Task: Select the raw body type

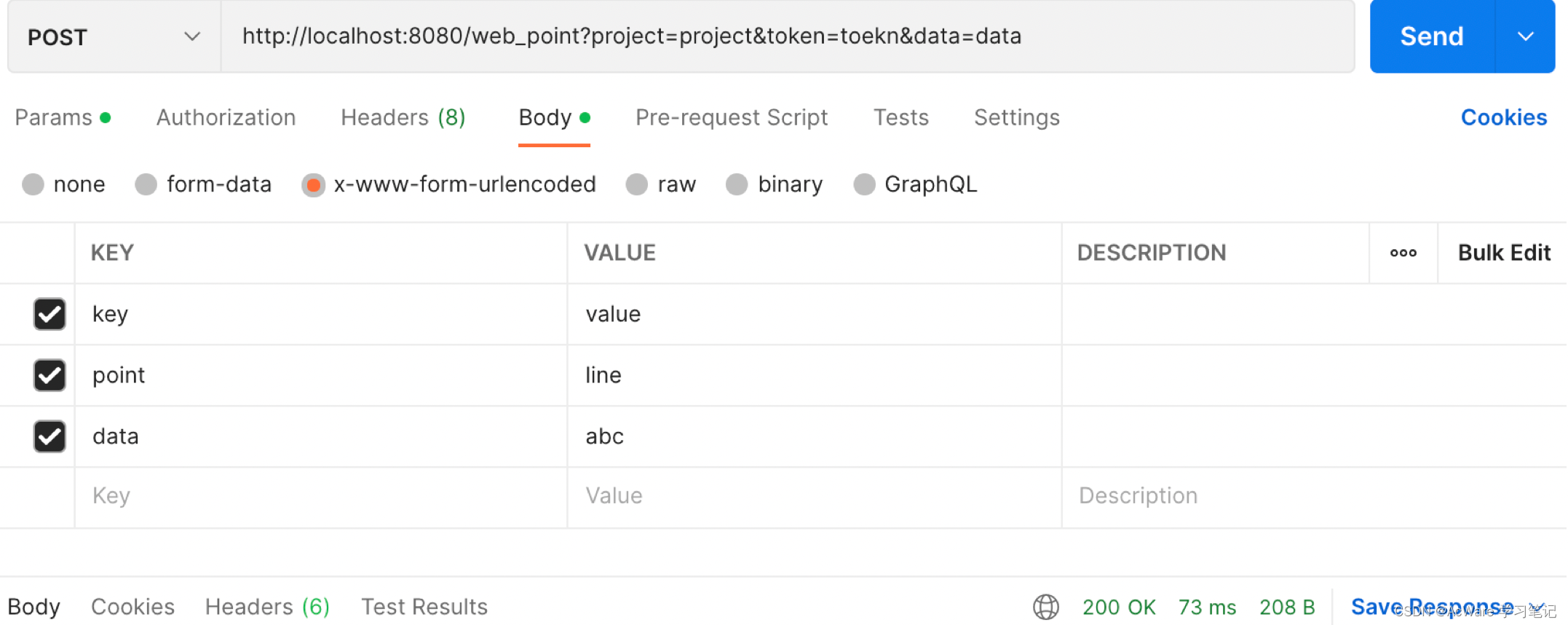Action: coord(637,184)
